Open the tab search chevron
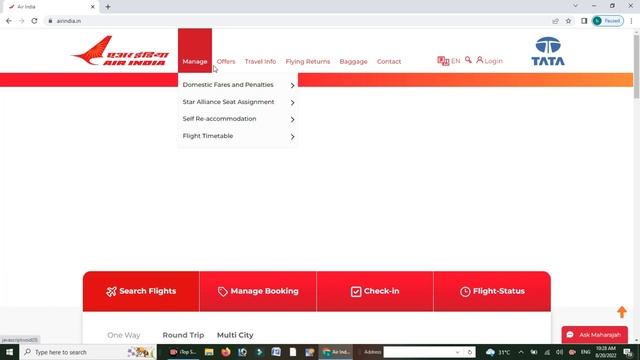Screen dimensions: 640x360 pos(576,6)
